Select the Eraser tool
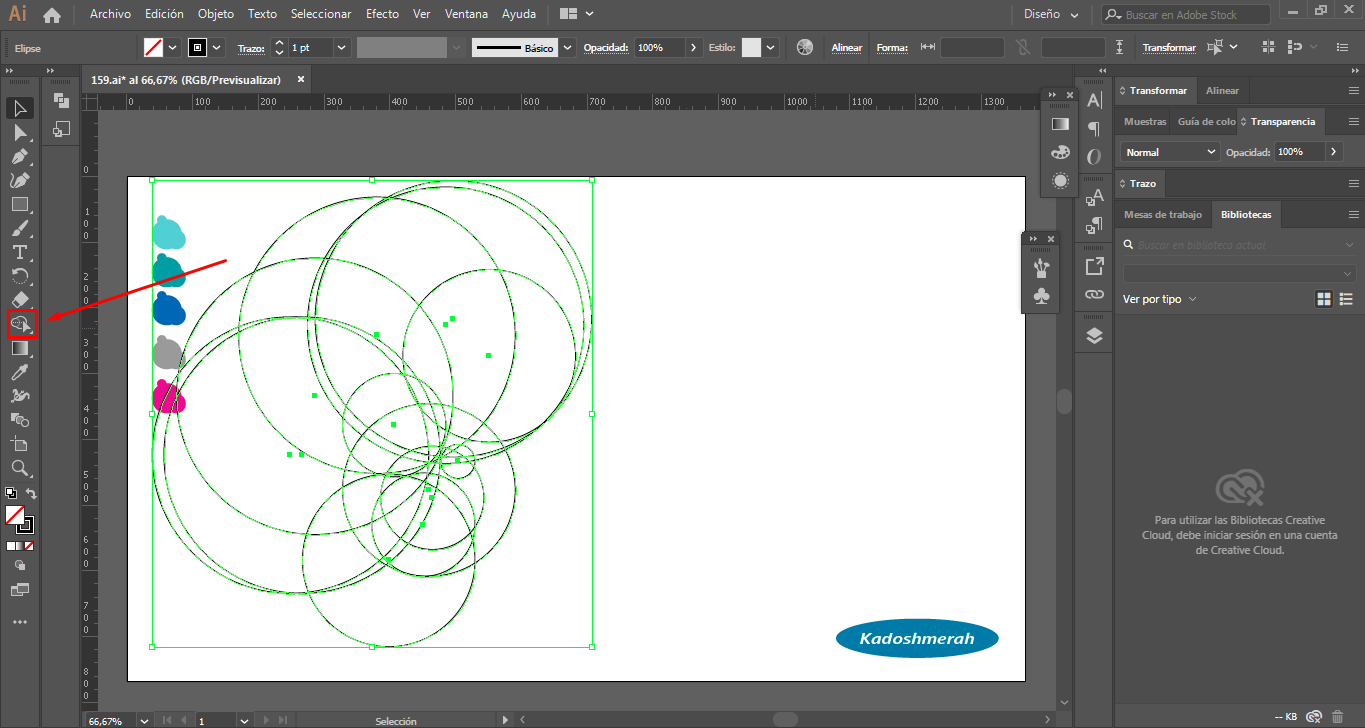1365x728 pixels. tap(20, 300)
